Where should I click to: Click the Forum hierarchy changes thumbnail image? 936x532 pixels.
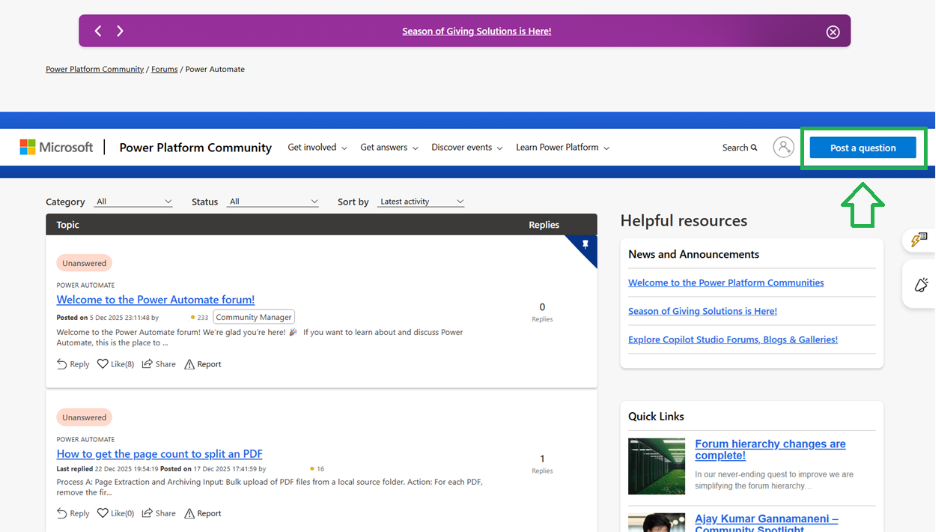(657, 466)
